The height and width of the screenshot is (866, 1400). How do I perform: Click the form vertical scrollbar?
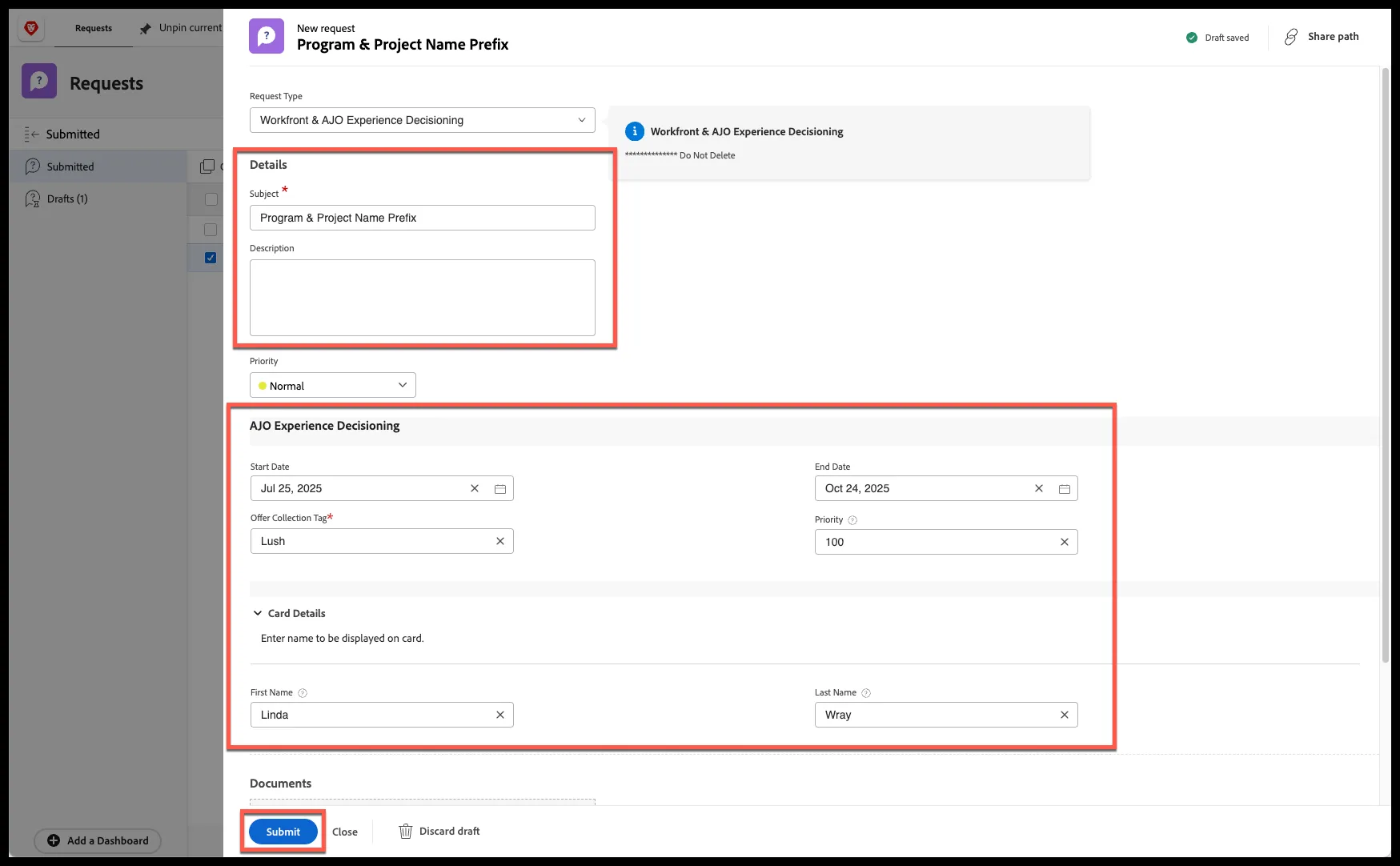click(x=1386, y=365)
